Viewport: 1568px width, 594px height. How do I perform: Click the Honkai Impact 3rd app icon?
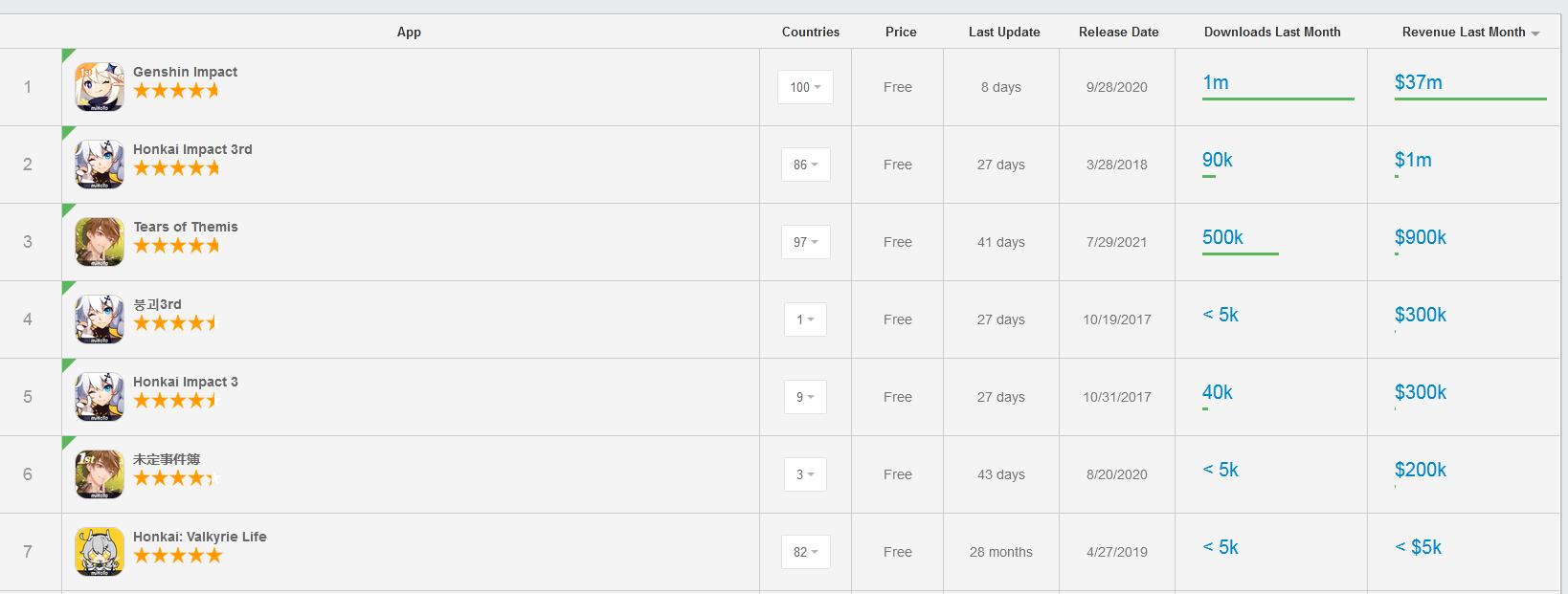(100, 165)
